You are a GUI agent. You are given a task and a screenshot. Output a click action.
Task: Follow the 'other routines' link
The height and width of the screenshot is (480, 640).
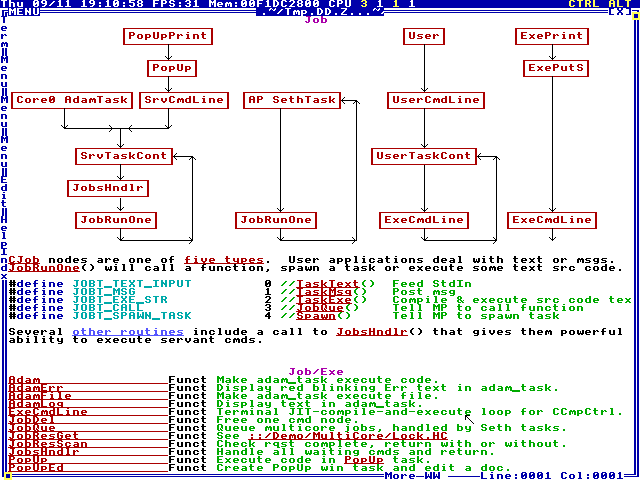[128, 332]
